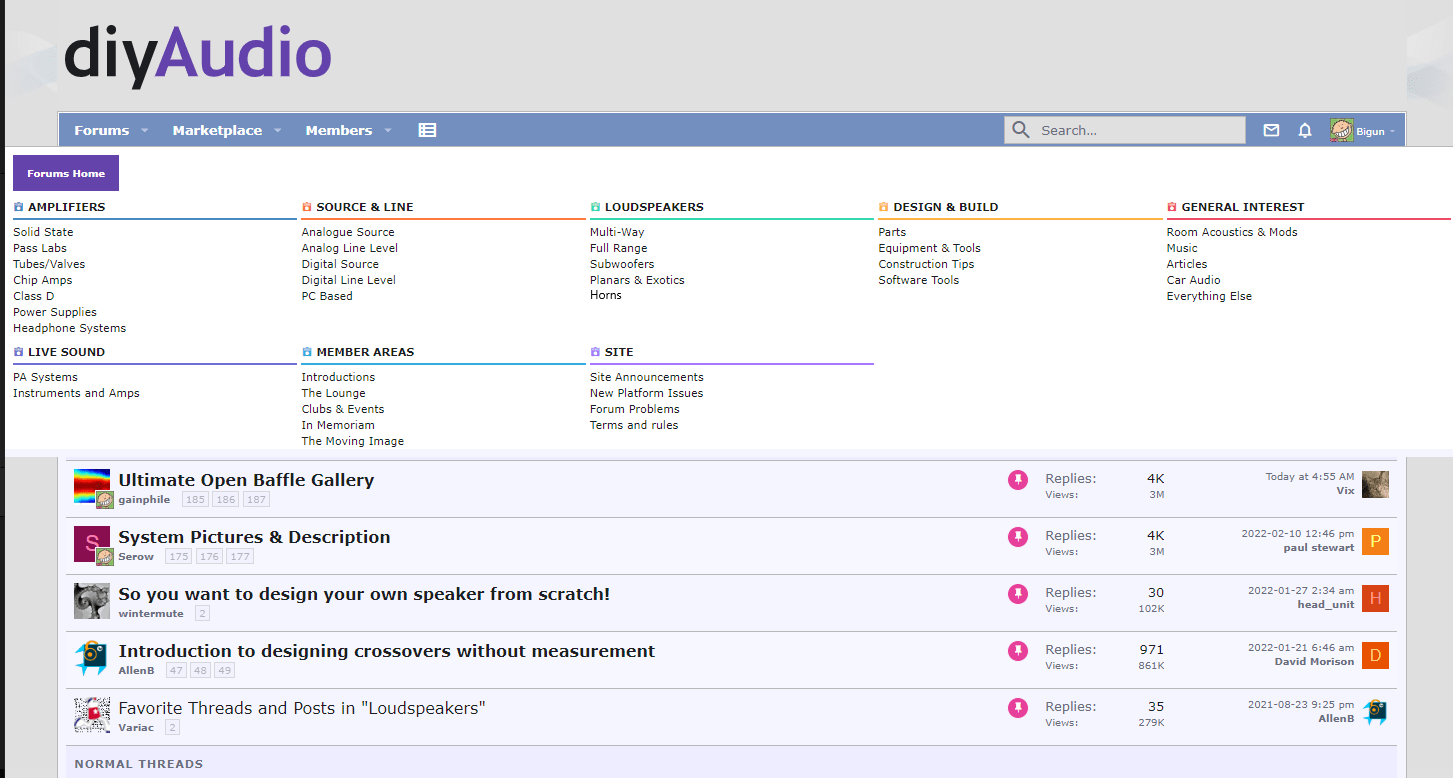
Task: Click the diyAudio logo
Action: (x=198, y=55)
